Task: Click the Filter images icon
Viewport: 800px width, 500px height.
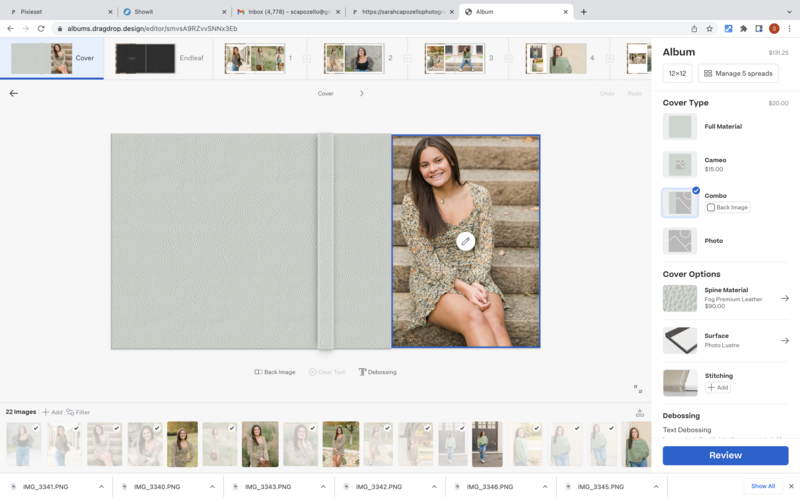Action: click(x=71, y=412)
